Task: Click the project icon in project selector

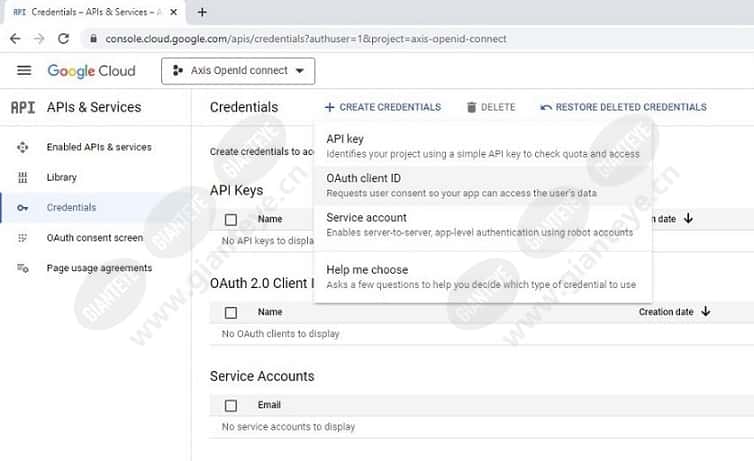Action: [177, 71]
